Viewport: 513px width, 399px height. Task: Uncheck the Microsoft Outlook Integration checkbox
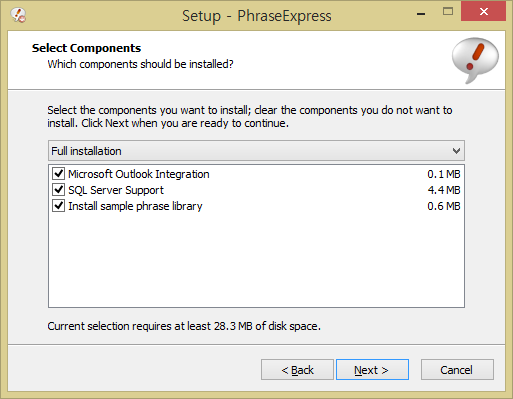[x=58, y=173]
